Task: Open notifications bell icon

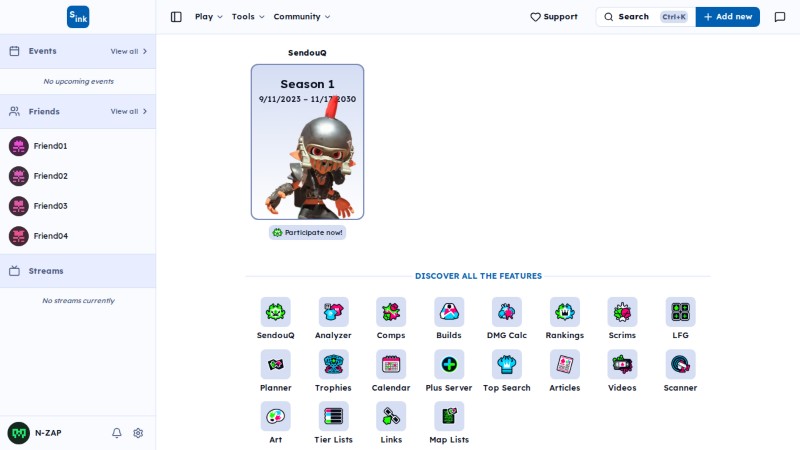Action: (117, 433)
